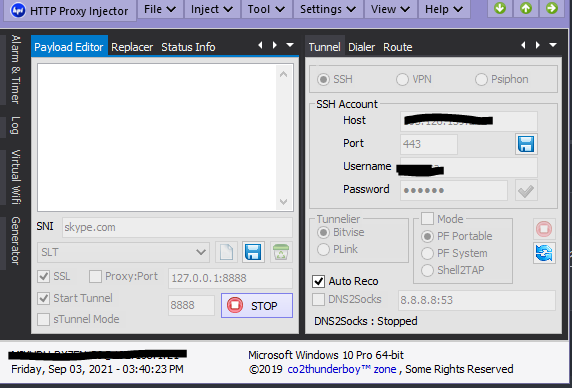The image size is (572, 388).
Task: Click the local port field showing 8888
Action: [192, 305]
